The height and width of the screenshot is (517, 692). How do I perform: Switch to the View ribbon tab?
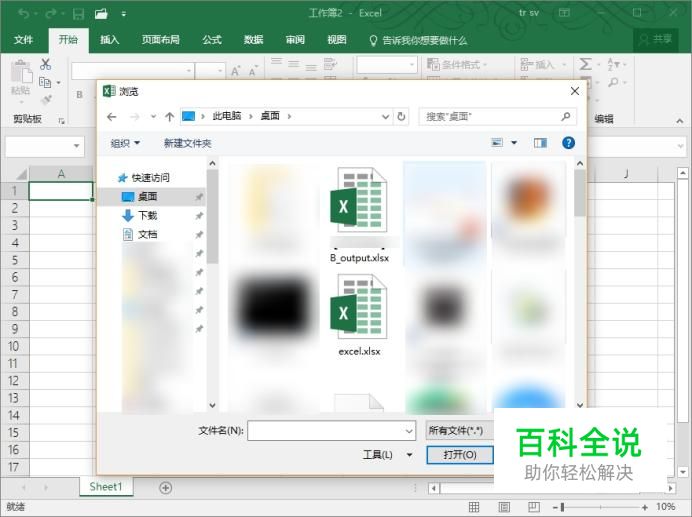coord(337,40)
